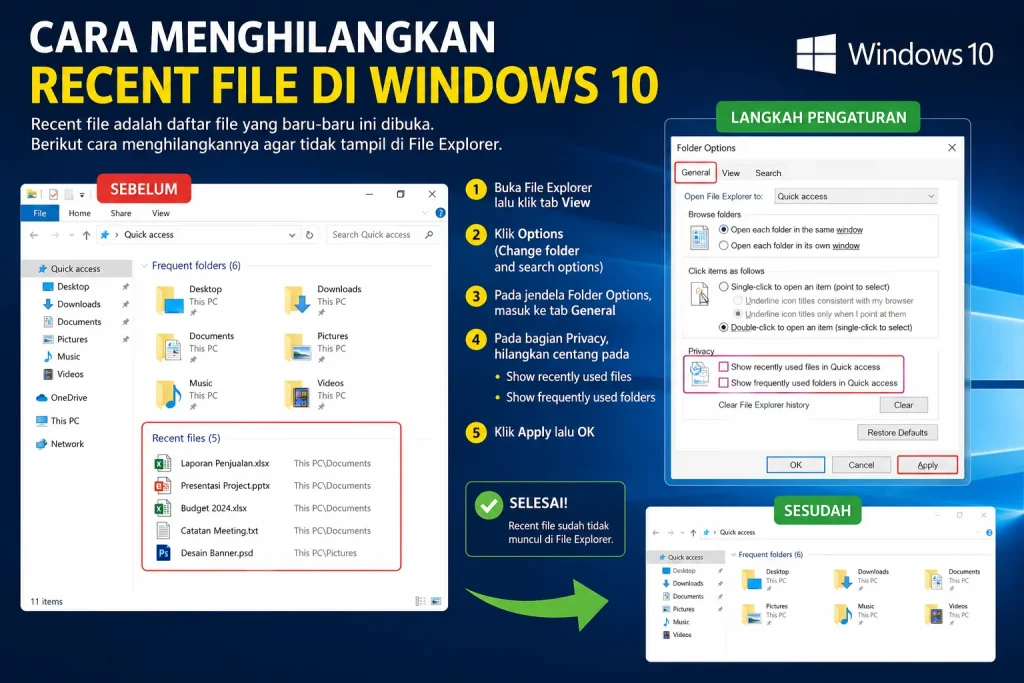Open the Videos folder icon in Frequent folders (SEBELUM)
Image resolution: width=1024 pixels, height=683 pixels.
[297, 394]
